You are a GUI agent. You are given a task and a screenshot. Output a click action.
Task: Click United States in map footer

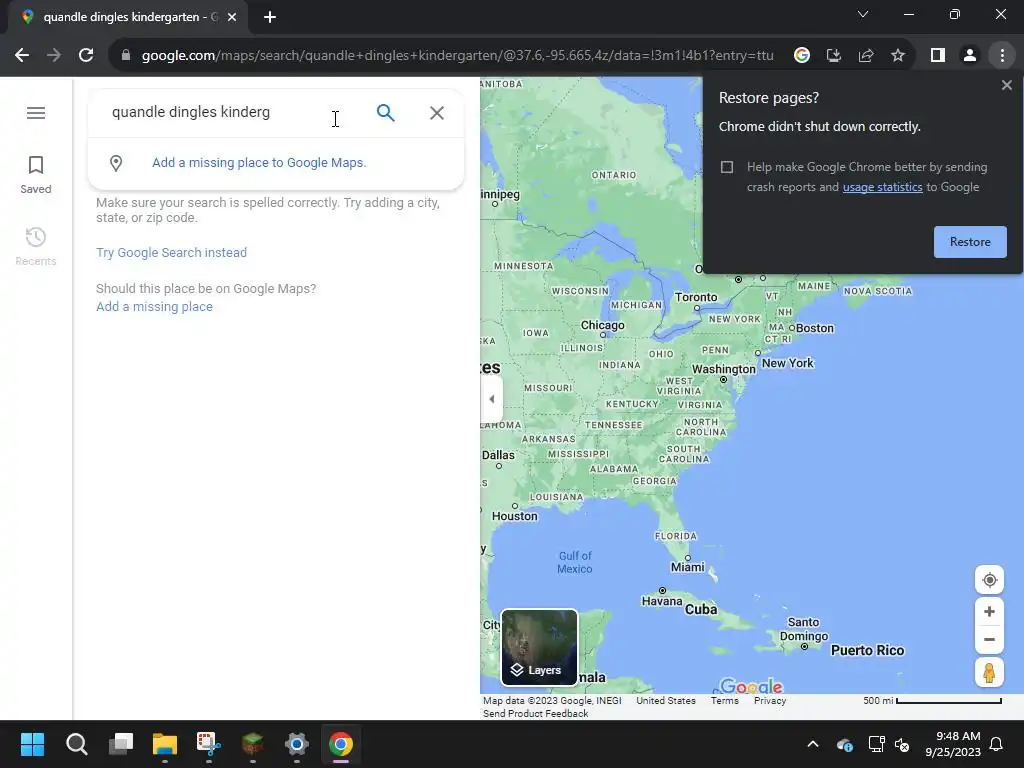coord(665,701)
